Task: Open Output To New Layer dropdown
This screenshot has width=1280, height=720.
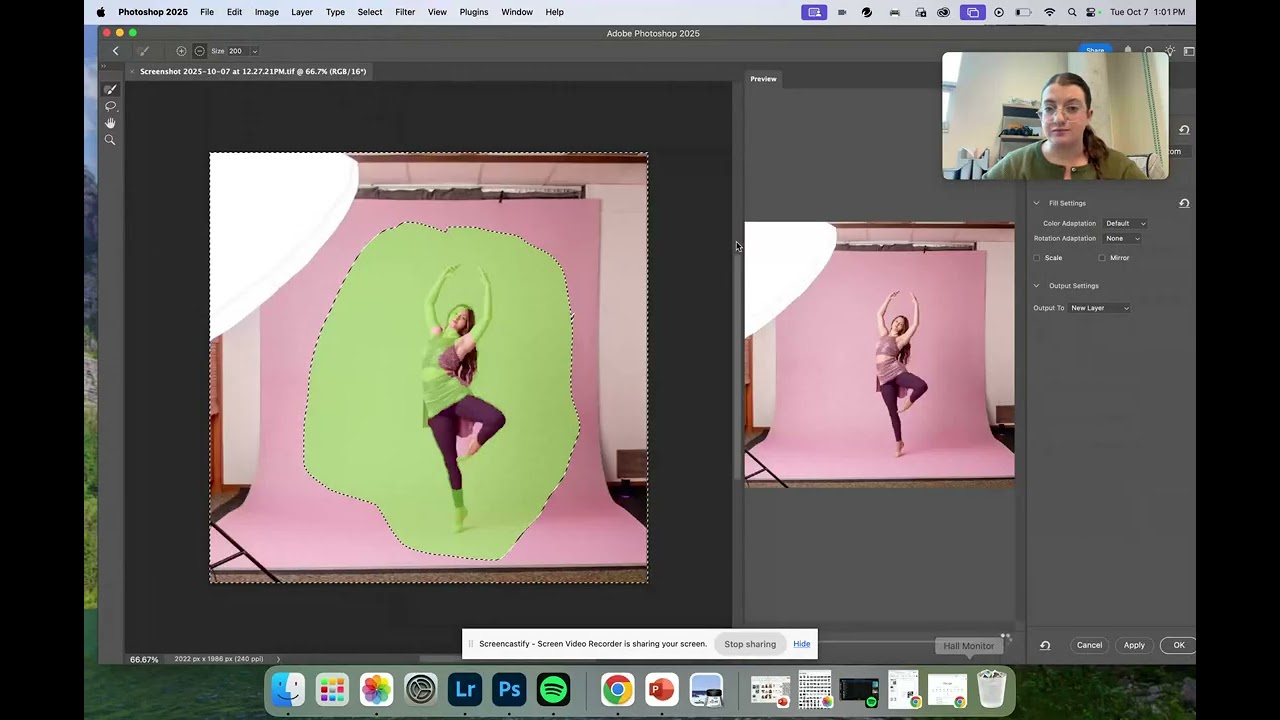Action: point(1100,308)
